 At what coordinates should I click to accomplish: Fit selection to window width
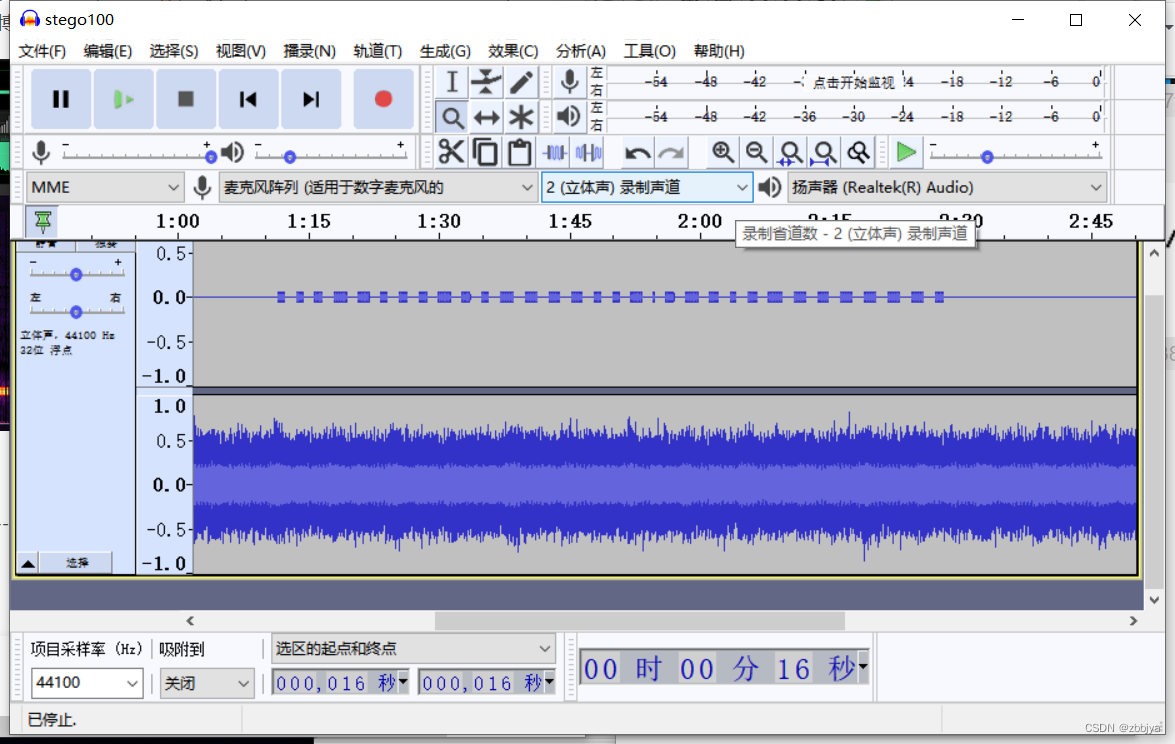point(790,152)
